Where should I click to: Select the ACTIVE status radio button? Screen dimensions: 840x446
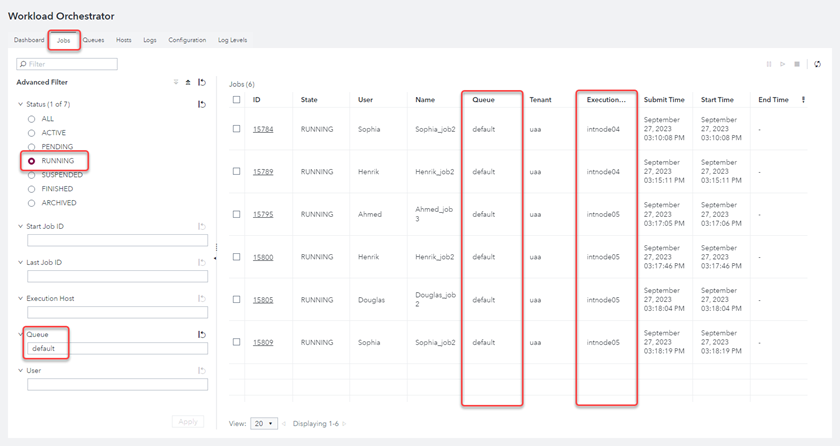tap(32, 133)
